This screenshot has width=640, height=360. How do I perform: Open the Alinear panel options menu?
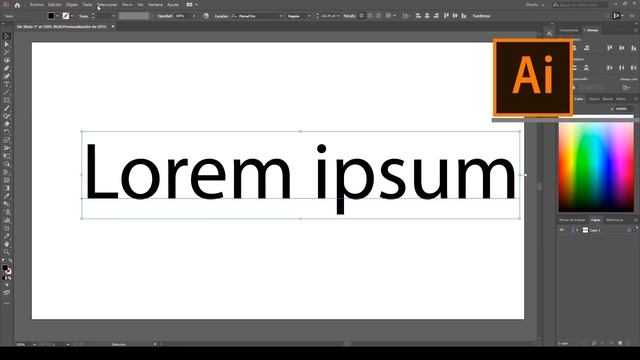point(636,30)
